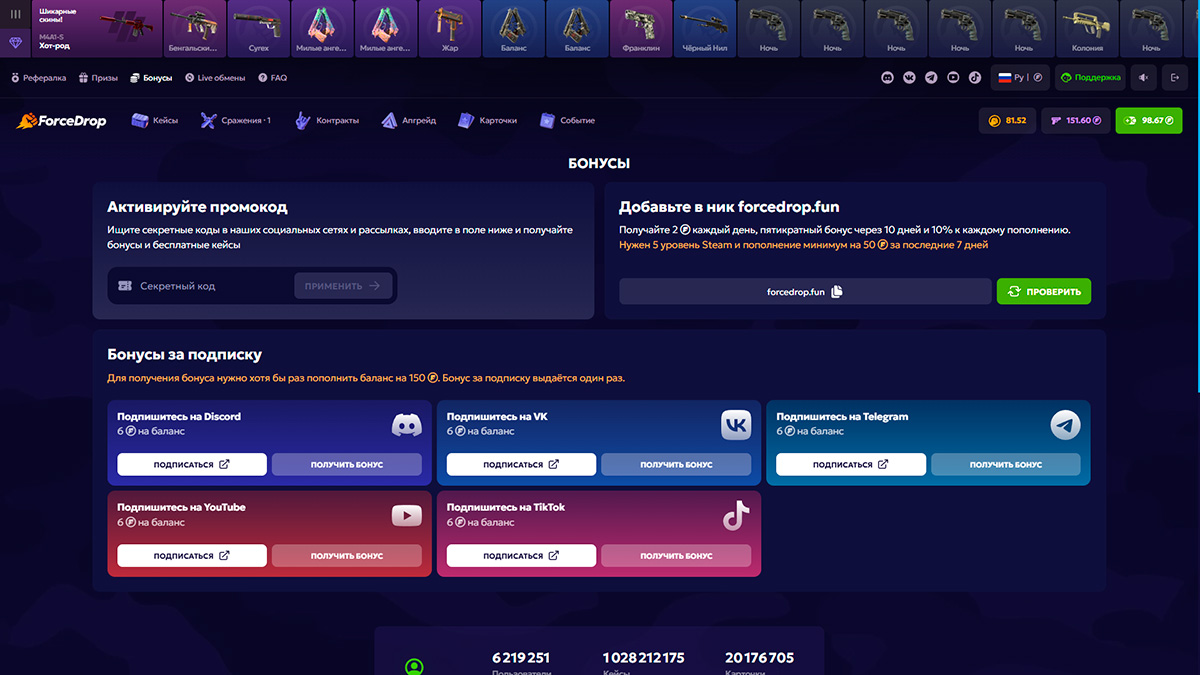This screenshot has height=675, width=1200.
Task: Click Получить бонус on the Discord card
Action: tap(347, 465)
